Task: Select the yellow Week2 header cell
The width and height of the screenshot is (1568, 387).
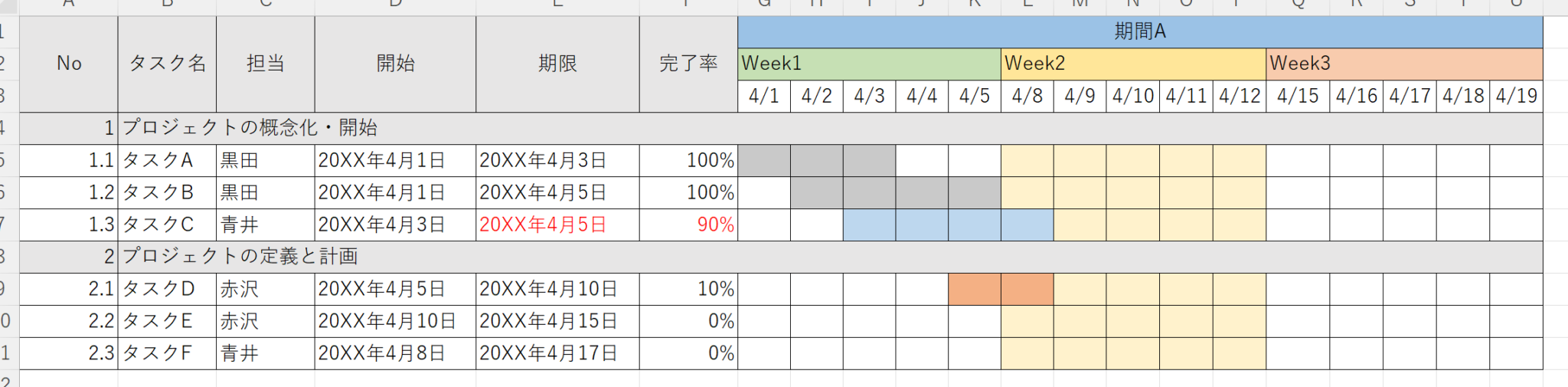Action: click(1132, 64)
